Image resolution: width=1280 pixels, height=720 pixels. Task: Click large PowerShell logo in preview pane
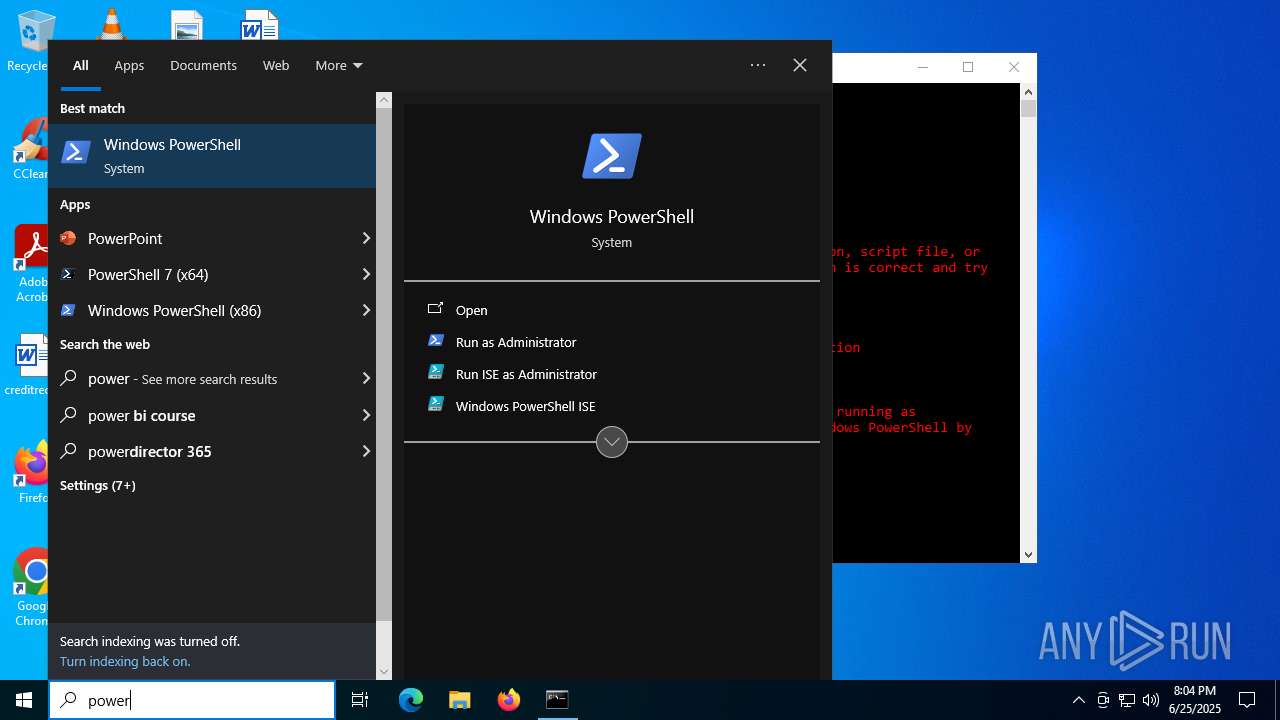(x=612, y=156)
